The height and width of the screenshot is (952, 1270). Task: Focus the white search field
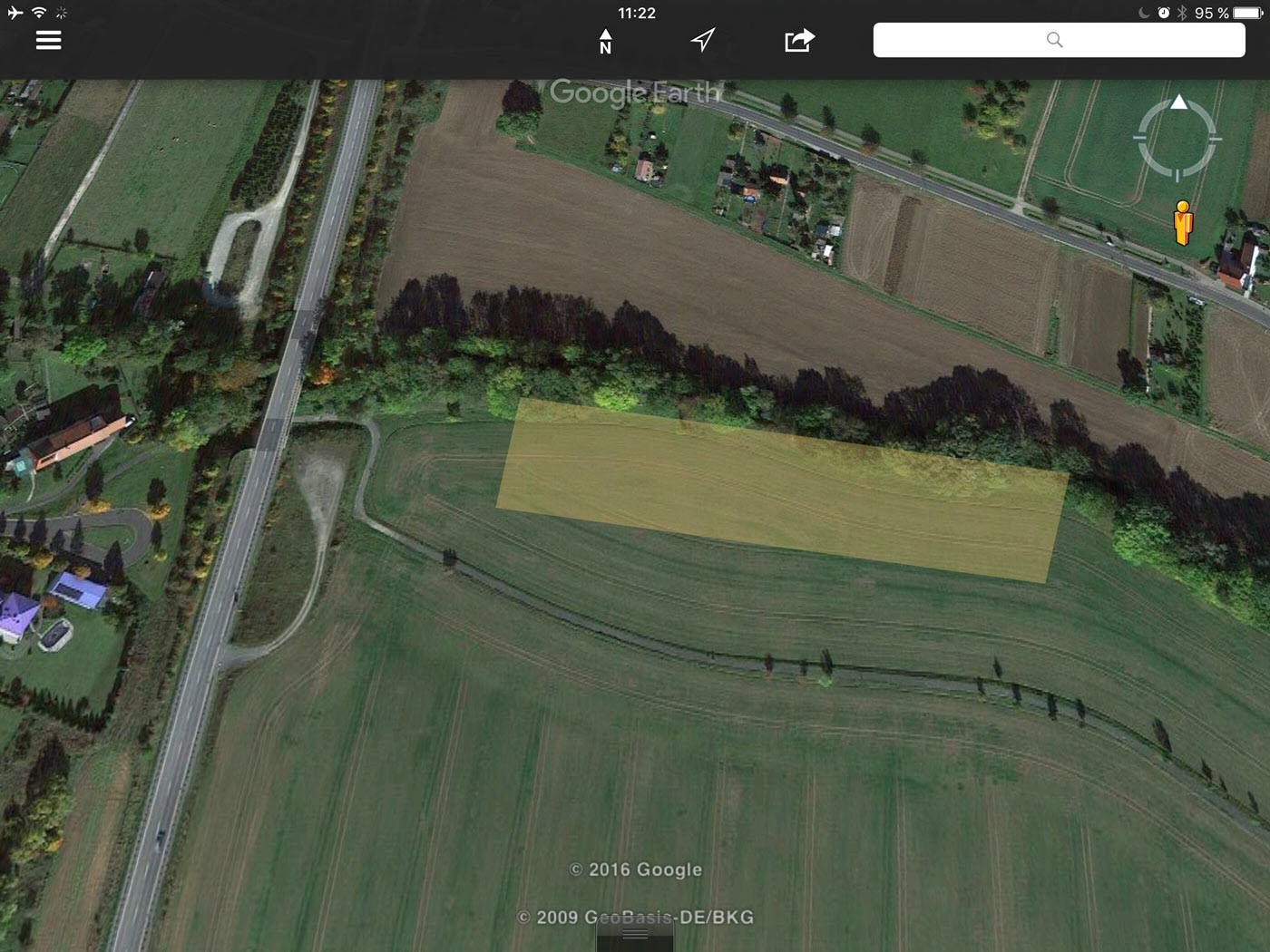[962, 40]
